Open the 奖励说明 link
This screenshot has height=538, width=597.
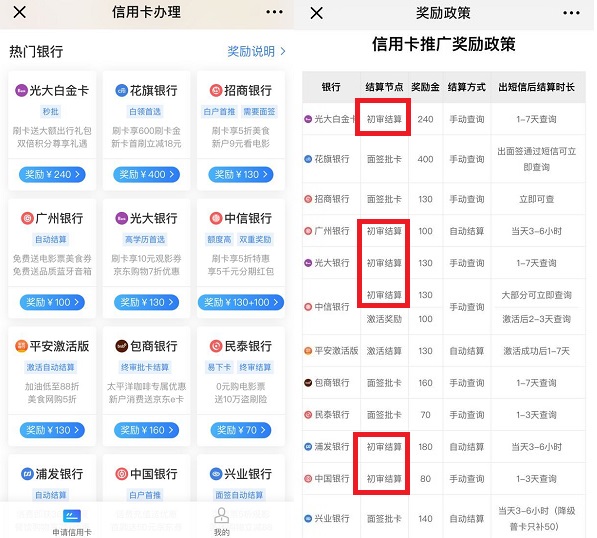click(x=256, y=51)
